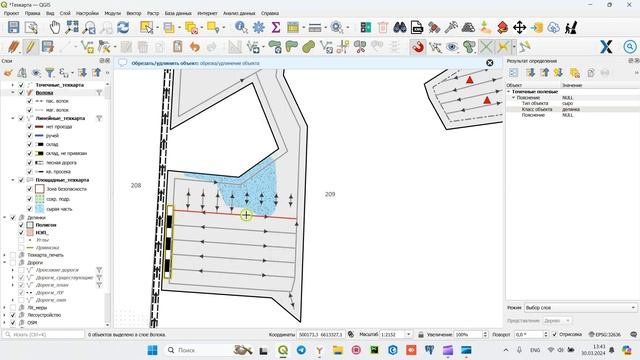Viewport: 640px width, 360px height.
Task: Open the 'Растр' menu
Action: click(153, 13)
